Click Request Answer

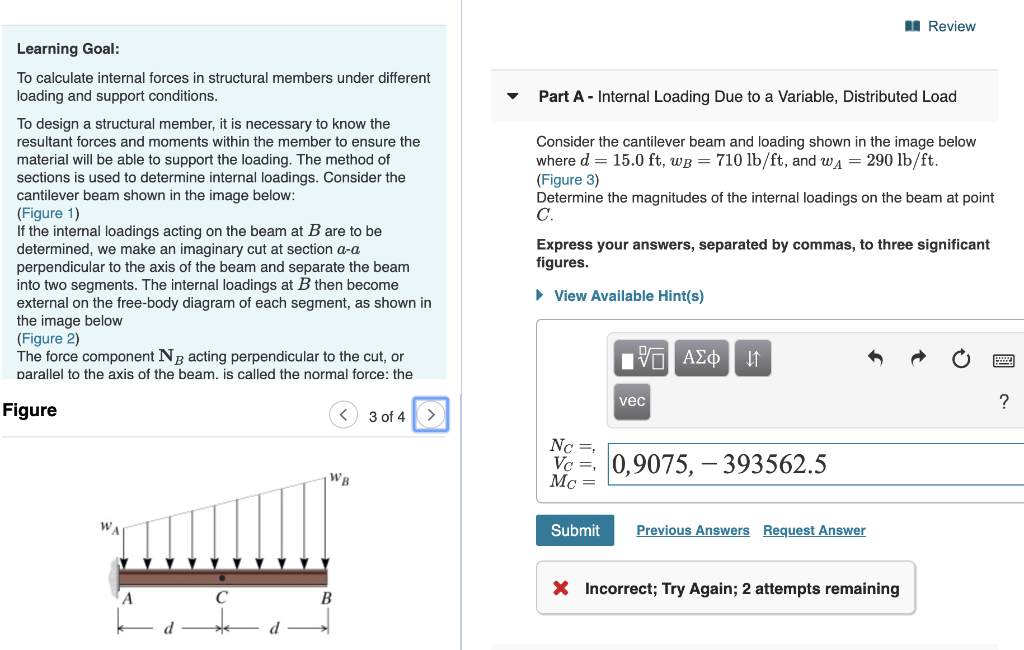pyautogui.click(x=813, y=530)
